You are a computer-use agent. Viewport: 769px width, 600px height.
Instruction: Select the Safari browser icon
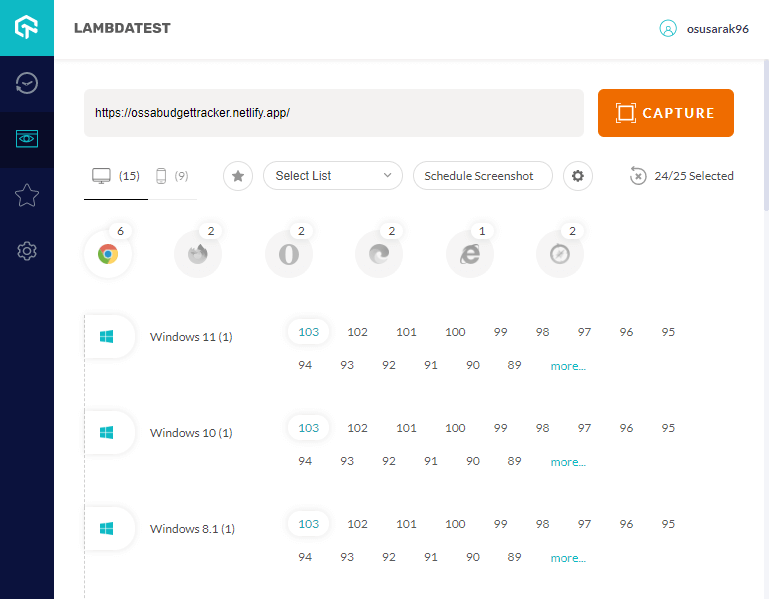pyautogui.click(x=560, y=254)
